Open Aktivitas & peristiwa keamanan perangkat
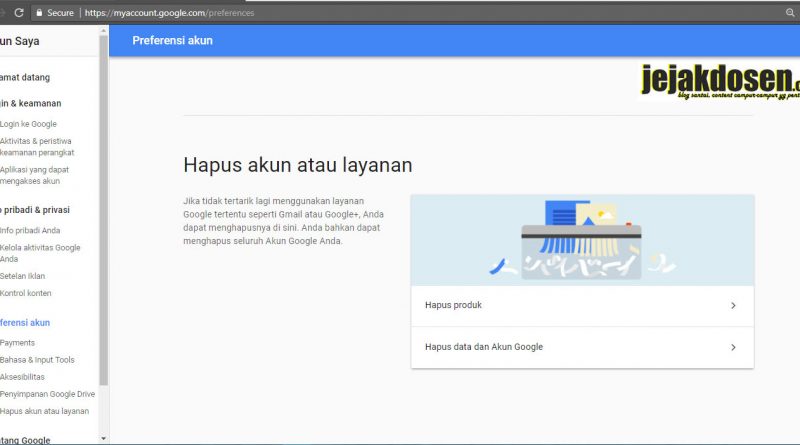Viewport: 800px width, 445px height. (37, 147)
